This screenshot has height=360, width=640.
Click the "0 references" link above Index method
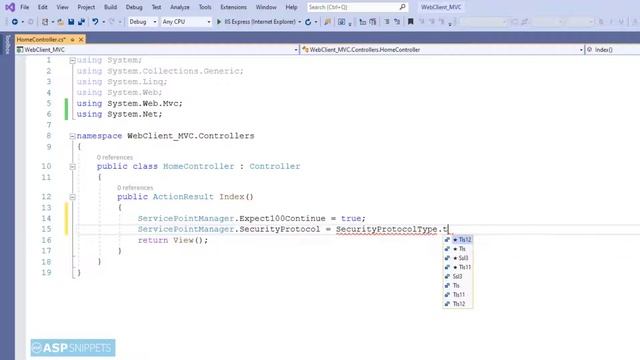coord(135,188)
